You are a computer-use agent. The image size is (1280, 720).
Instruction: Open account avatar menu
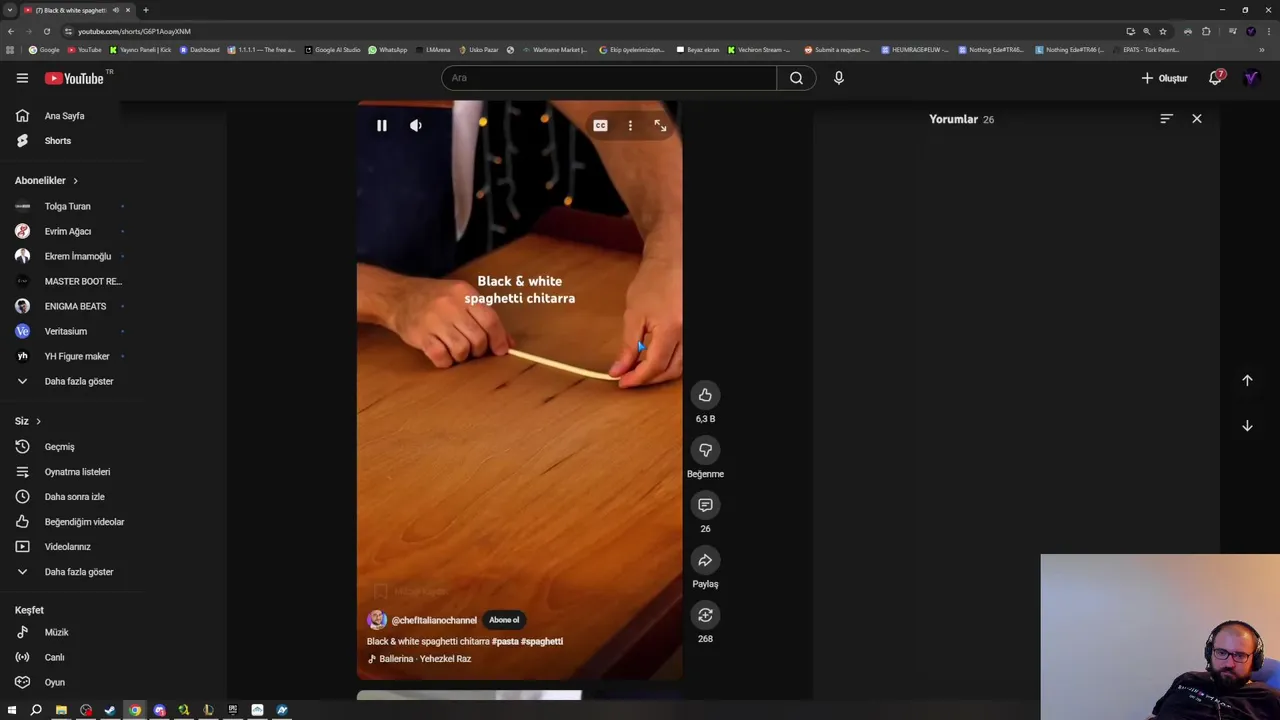click(x=1251, y=78)
